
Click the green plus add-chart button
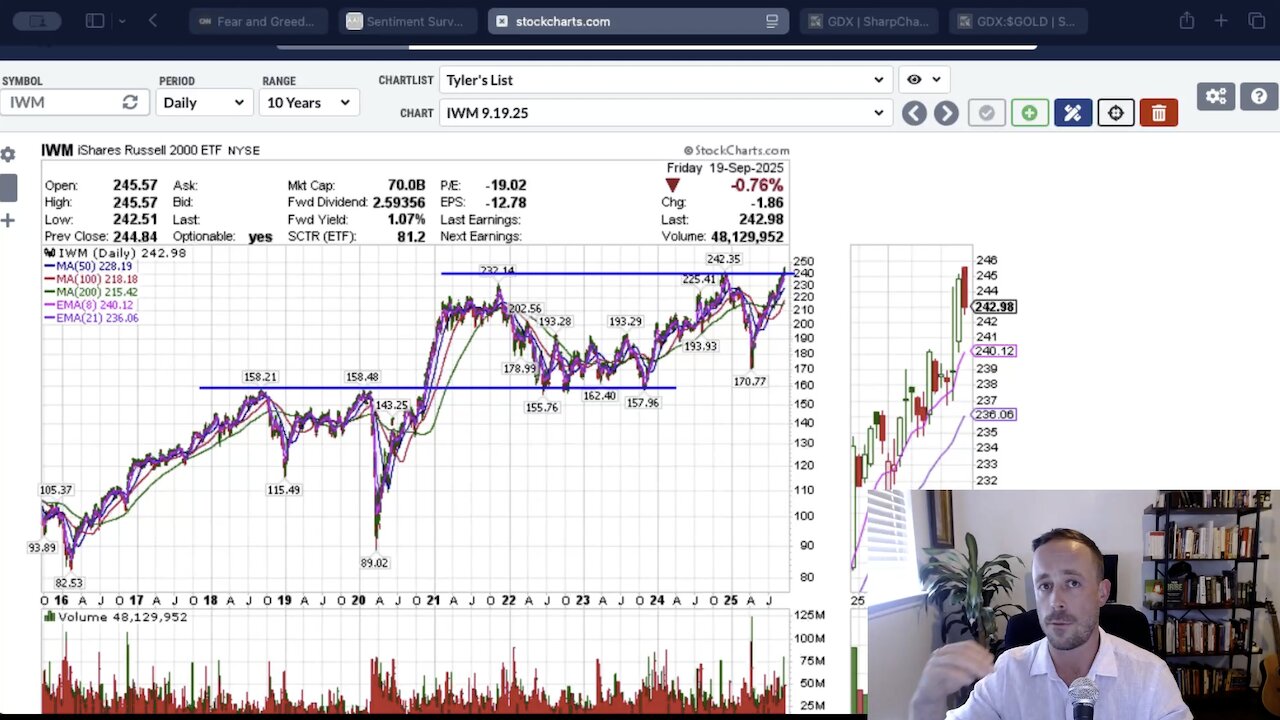click(x=1029, y=113)
